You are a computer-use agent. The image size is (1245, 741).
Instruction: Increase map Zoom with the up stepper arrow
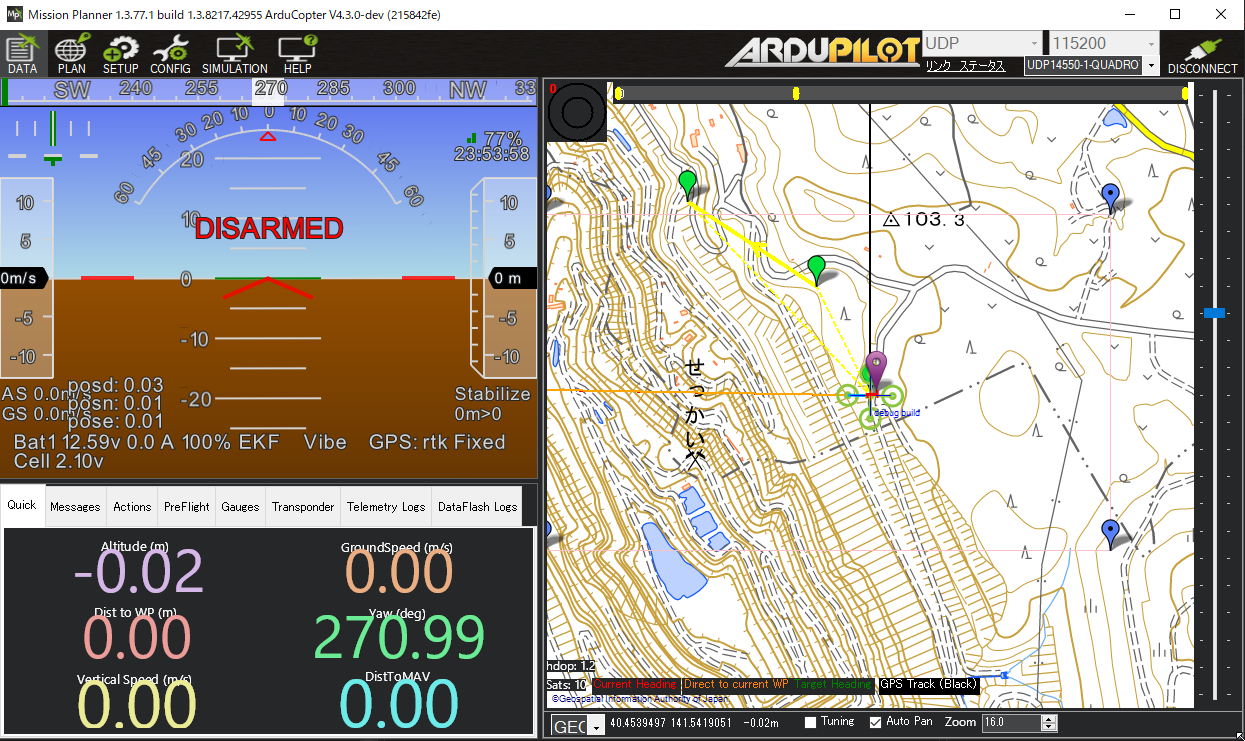click(1049, 718)
